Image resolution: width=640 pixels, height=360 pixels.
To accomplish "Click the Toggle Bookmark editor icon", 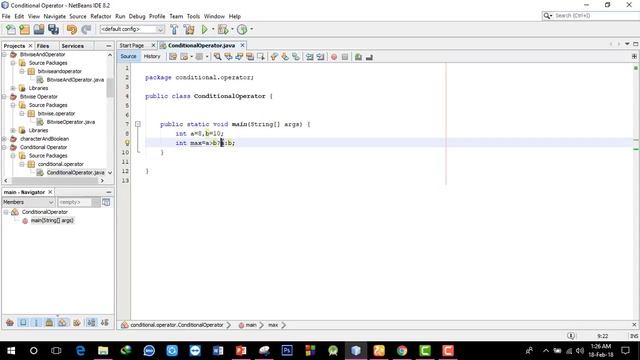I will (296, 57).
